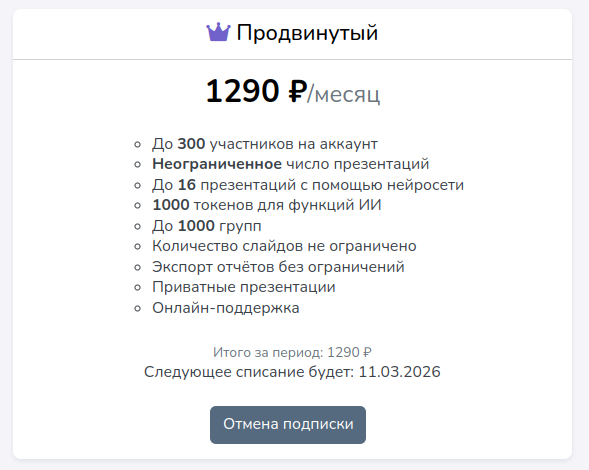Click the Отмена подписки button
The width and height of the screenshot is (589, 470).
click(288, 425)
